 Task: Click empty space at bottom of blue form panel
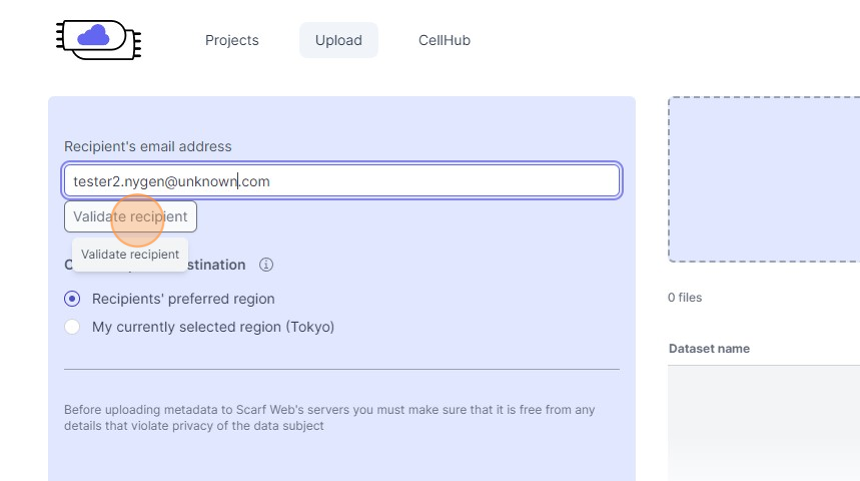click(x=341, y=460)
